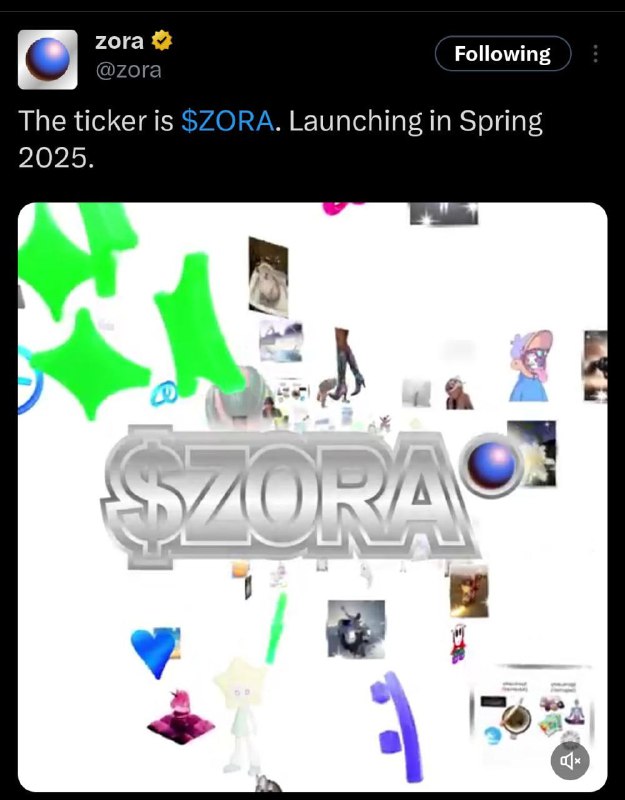This screenshot has width=625, height=800.
Task: Click the large green sparkle shape
Action: click(x=91, y=364)
